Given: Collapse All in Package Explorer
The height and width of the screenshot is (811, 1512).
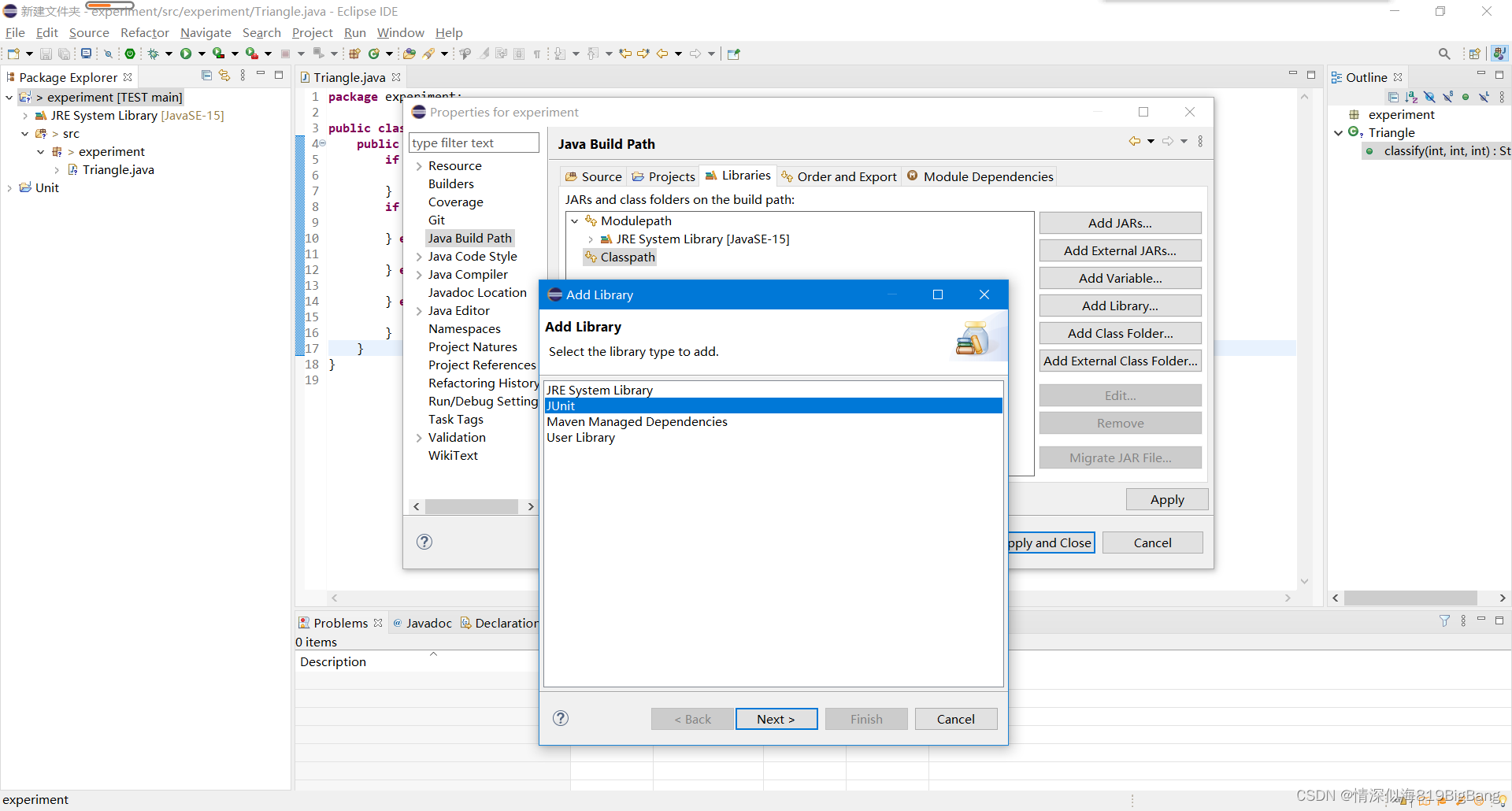Looking at the screenshot, I should [206, 76].
